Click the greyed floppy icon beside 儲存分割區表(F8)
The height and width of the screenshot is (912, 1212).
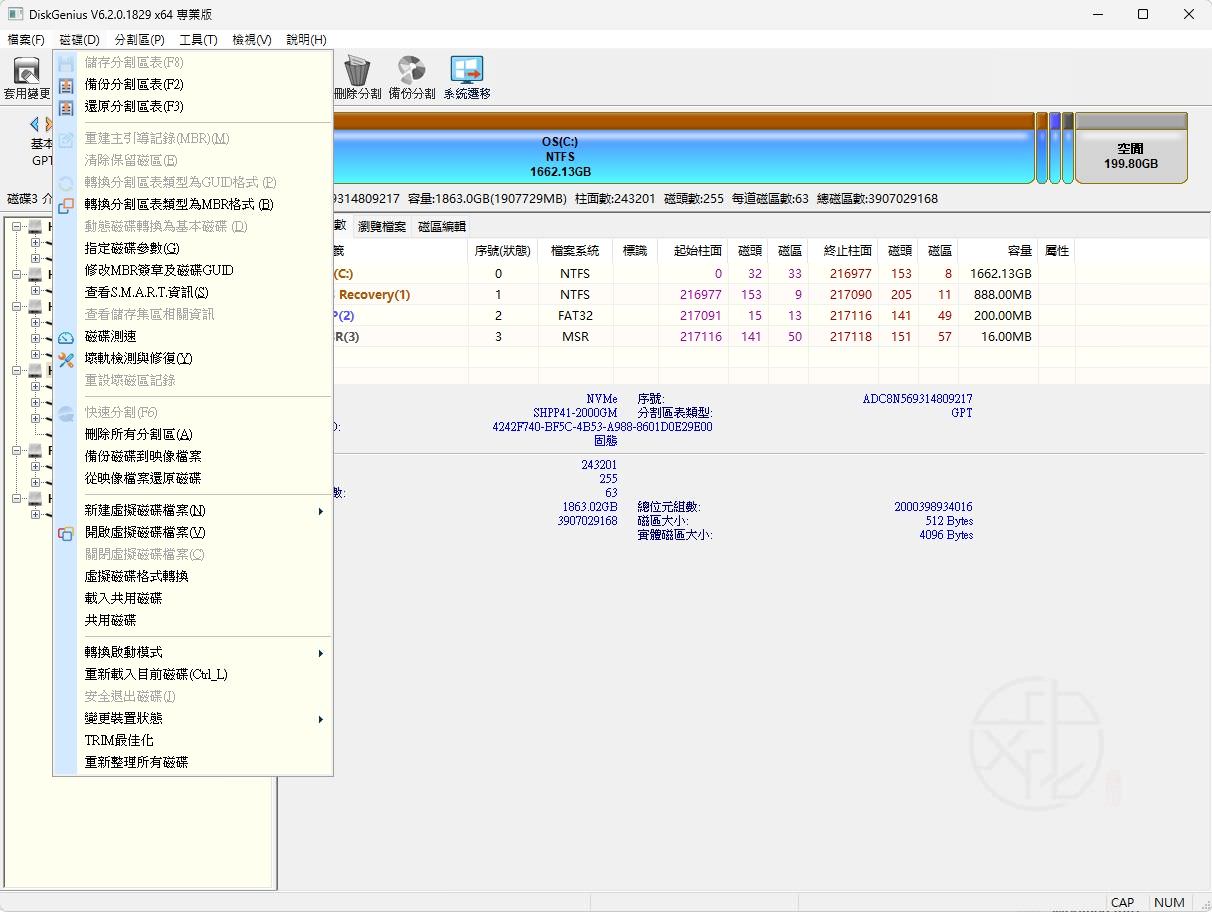point(66,63)
